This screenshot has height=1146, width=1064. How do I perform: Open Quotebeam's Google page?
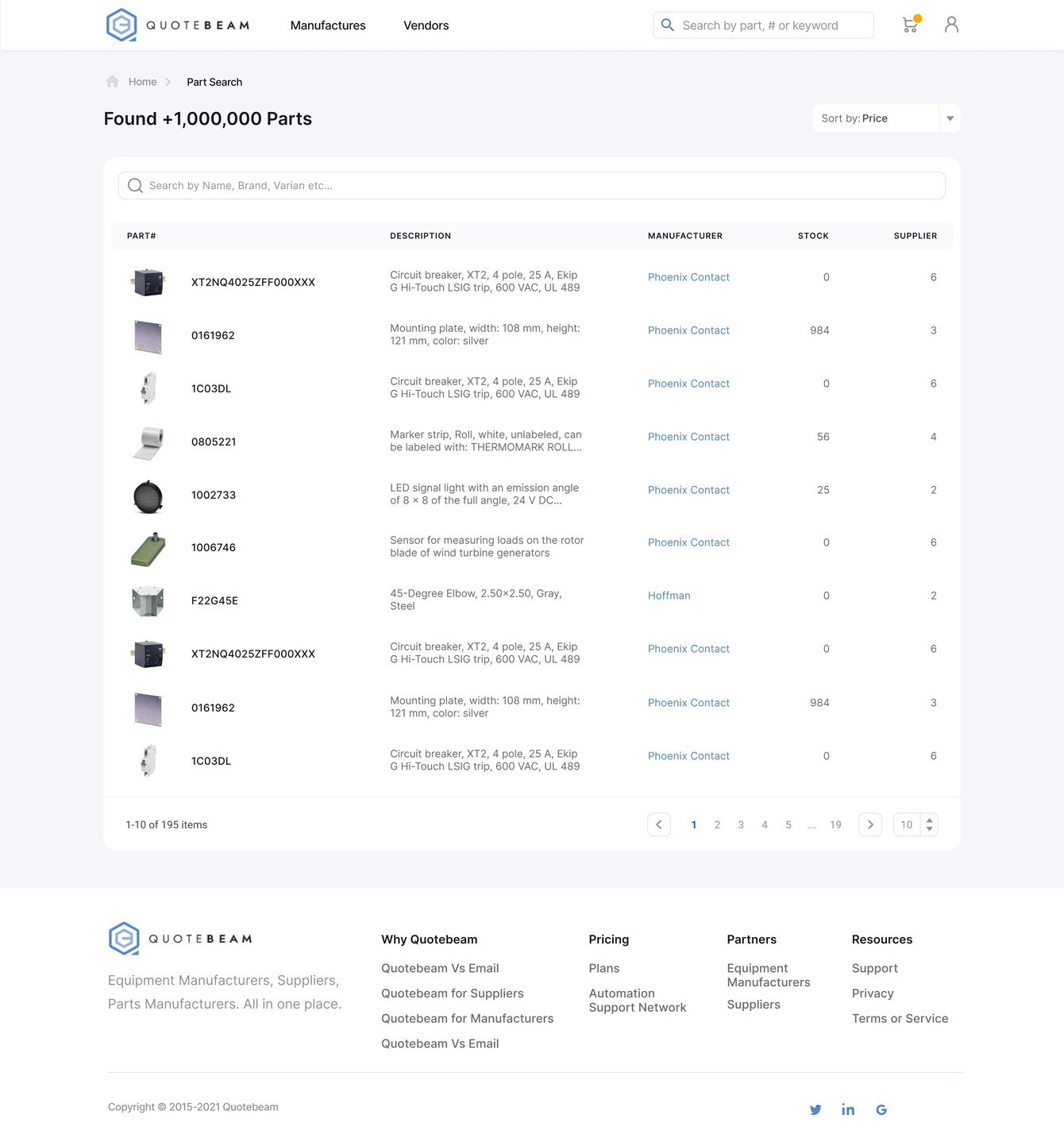pos(881,1109)
